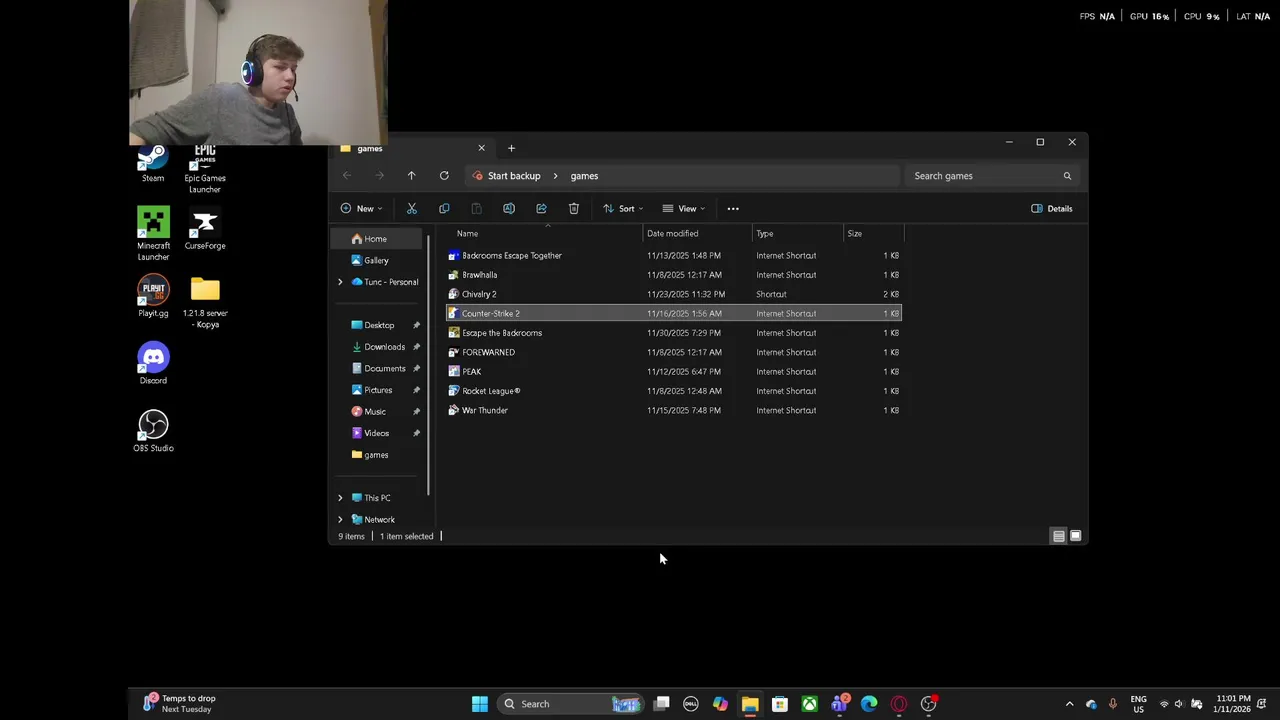Viewport: 1280px width, 720px height.
Task: Select the Minecraft Launcher desktop icon
Action: [x=153, y=234]
